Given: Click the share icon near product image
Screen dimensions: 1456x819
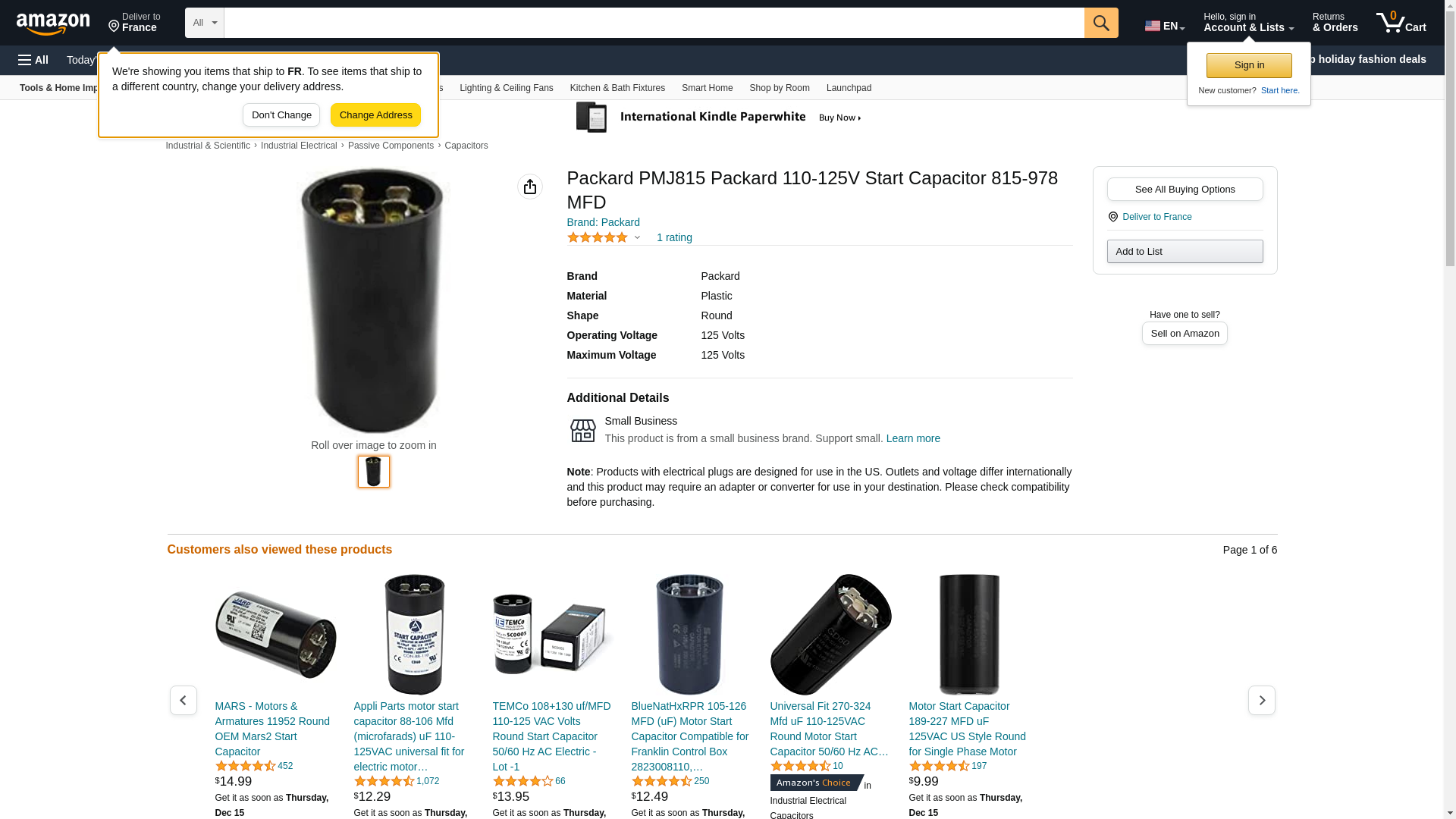Looking at the screenshot, I should [530, 187].
